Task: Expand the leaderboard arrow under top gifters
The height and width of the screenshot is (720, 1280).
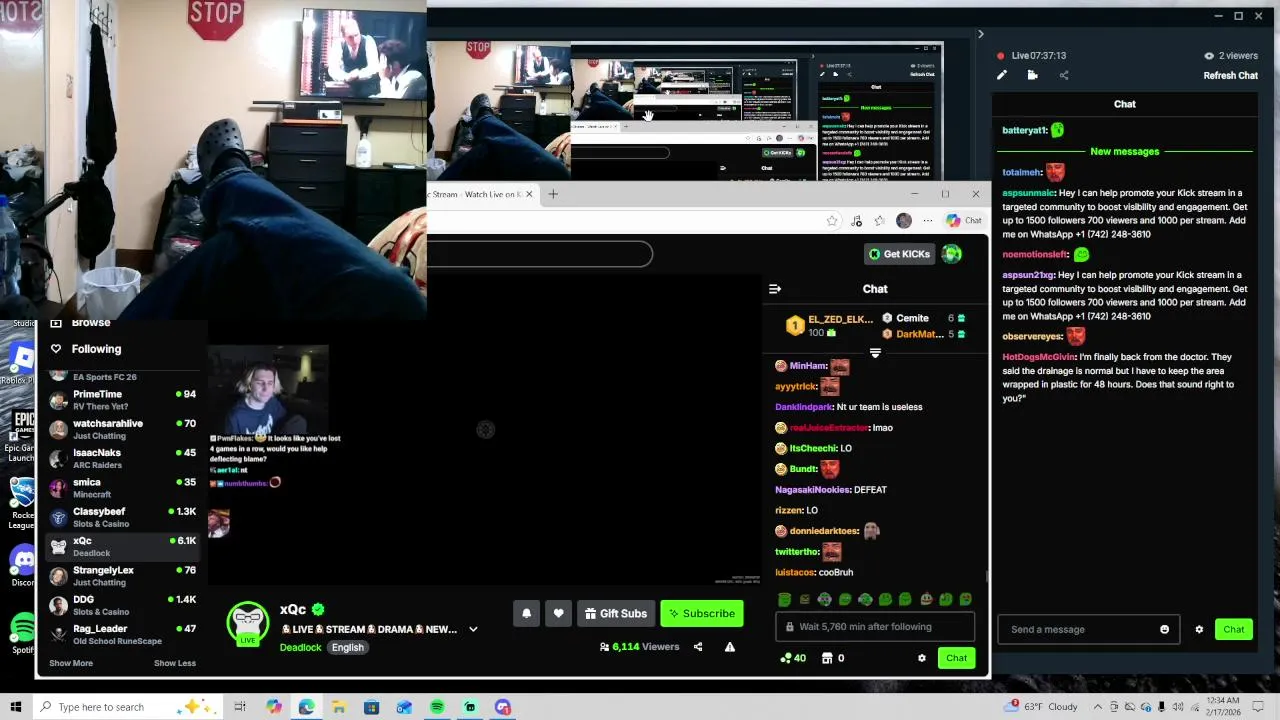Action: tap(875, 353)
